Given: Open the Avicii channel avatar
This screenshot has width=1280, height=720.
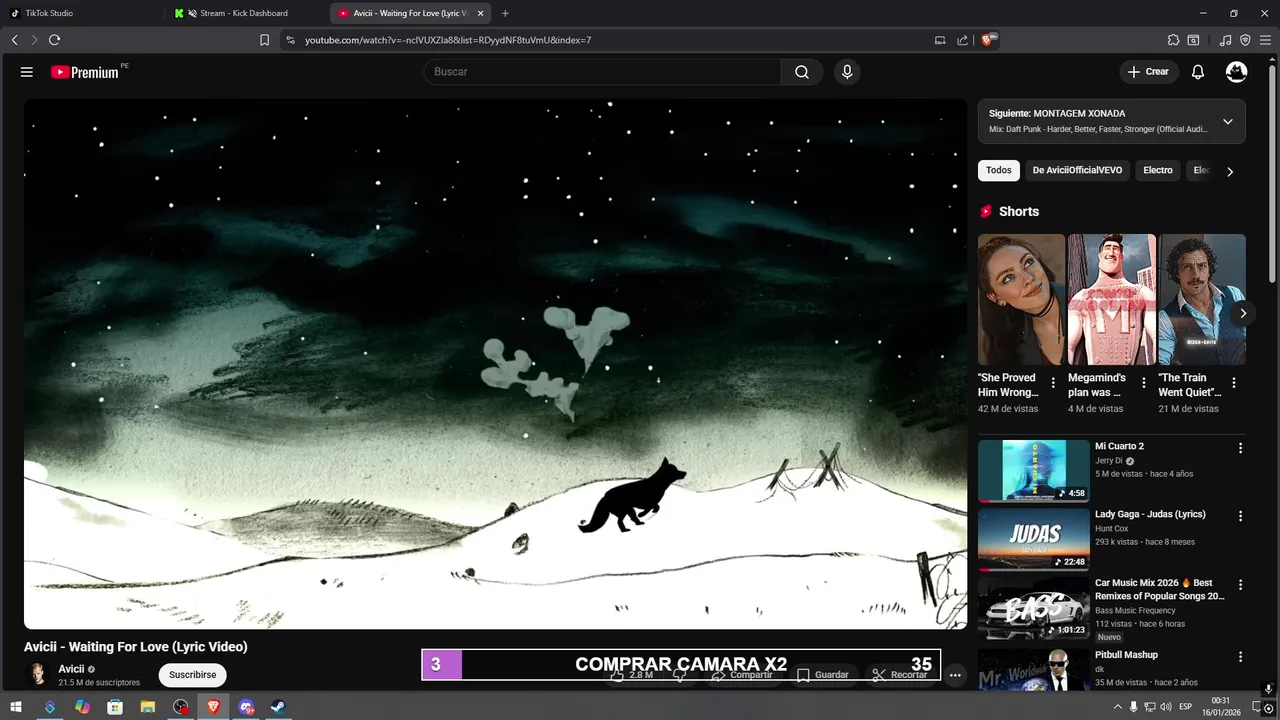Looking at the screenshot, I should click(38, 675).
